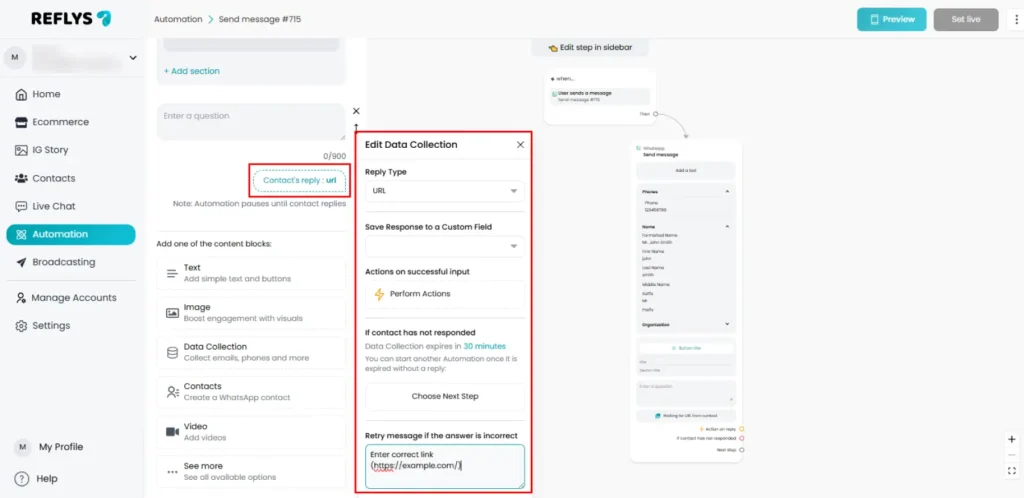Click the Preview button
The height and width of the screenshot is (498, 1024).
pyautogui.click(x=891, y=19)
